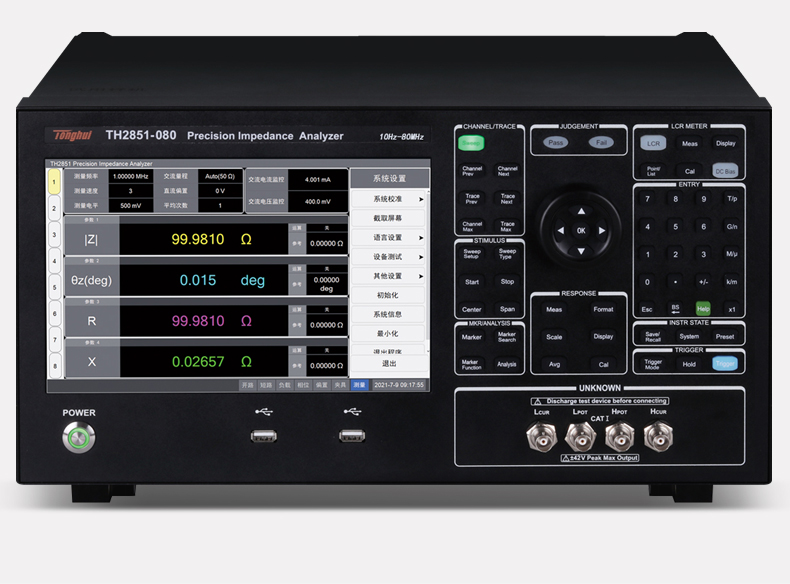The height and width of the screenshot is (584, 790).
Task: Expand the 语言设置 submenu
Action: click(388, 237)
